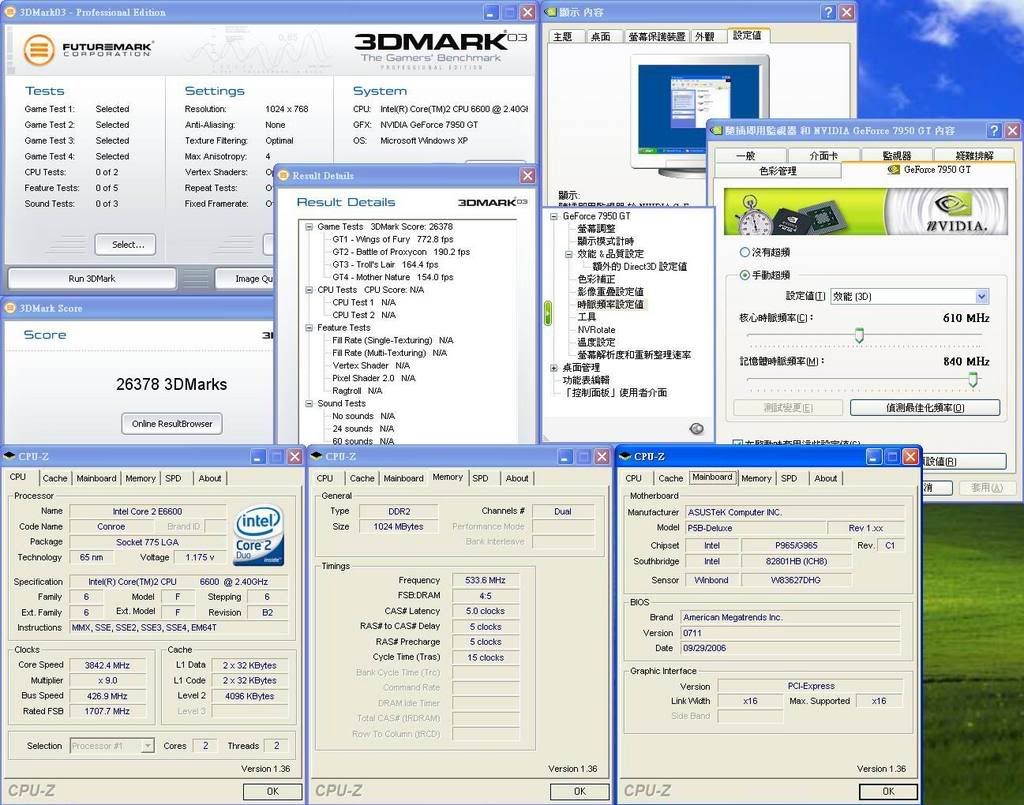
Task: Click the Core Speed 3842.4 MHz field
Action: pyautogui.click(x=107, y=665)
